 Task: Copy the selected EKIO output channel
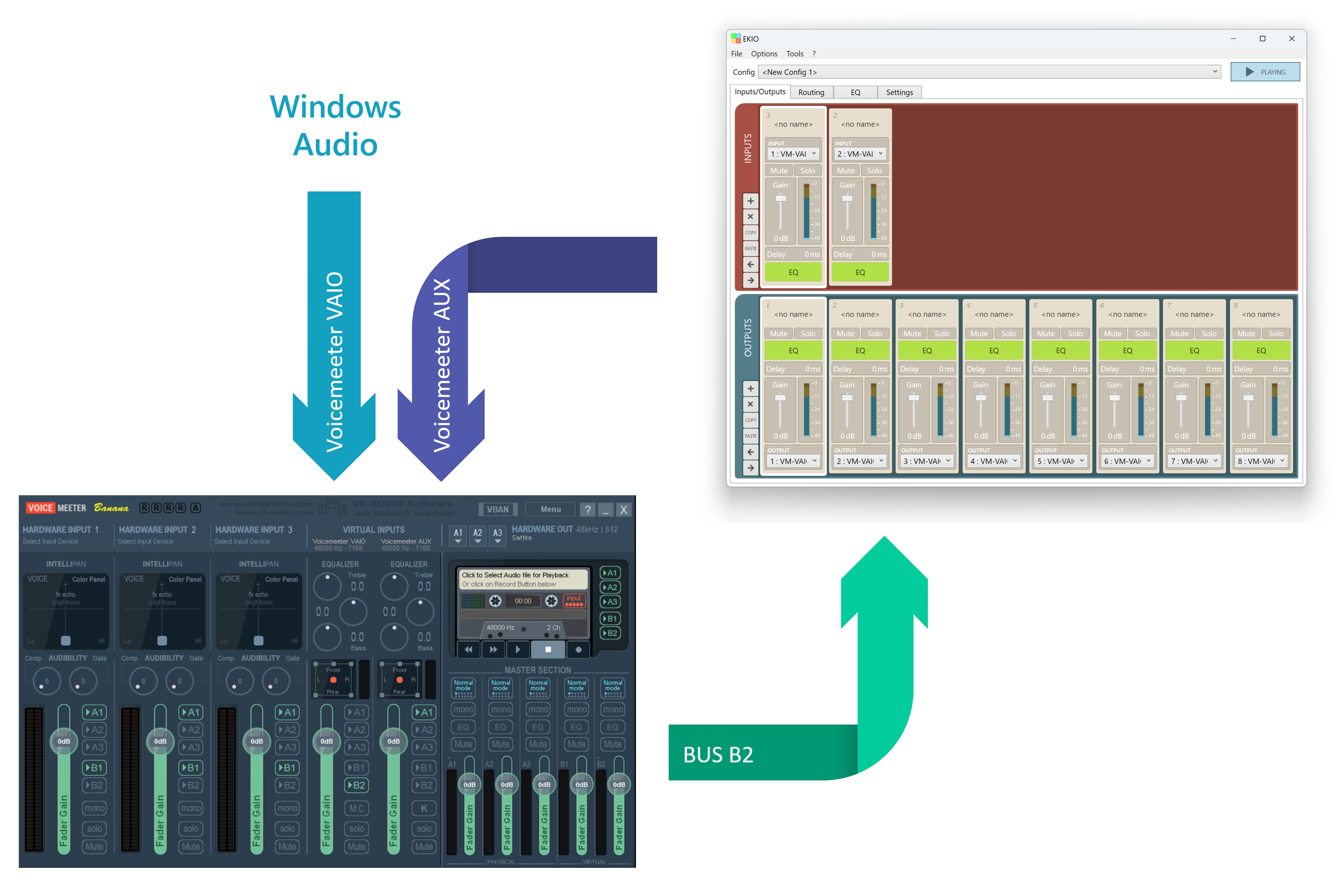pos(750,420)
